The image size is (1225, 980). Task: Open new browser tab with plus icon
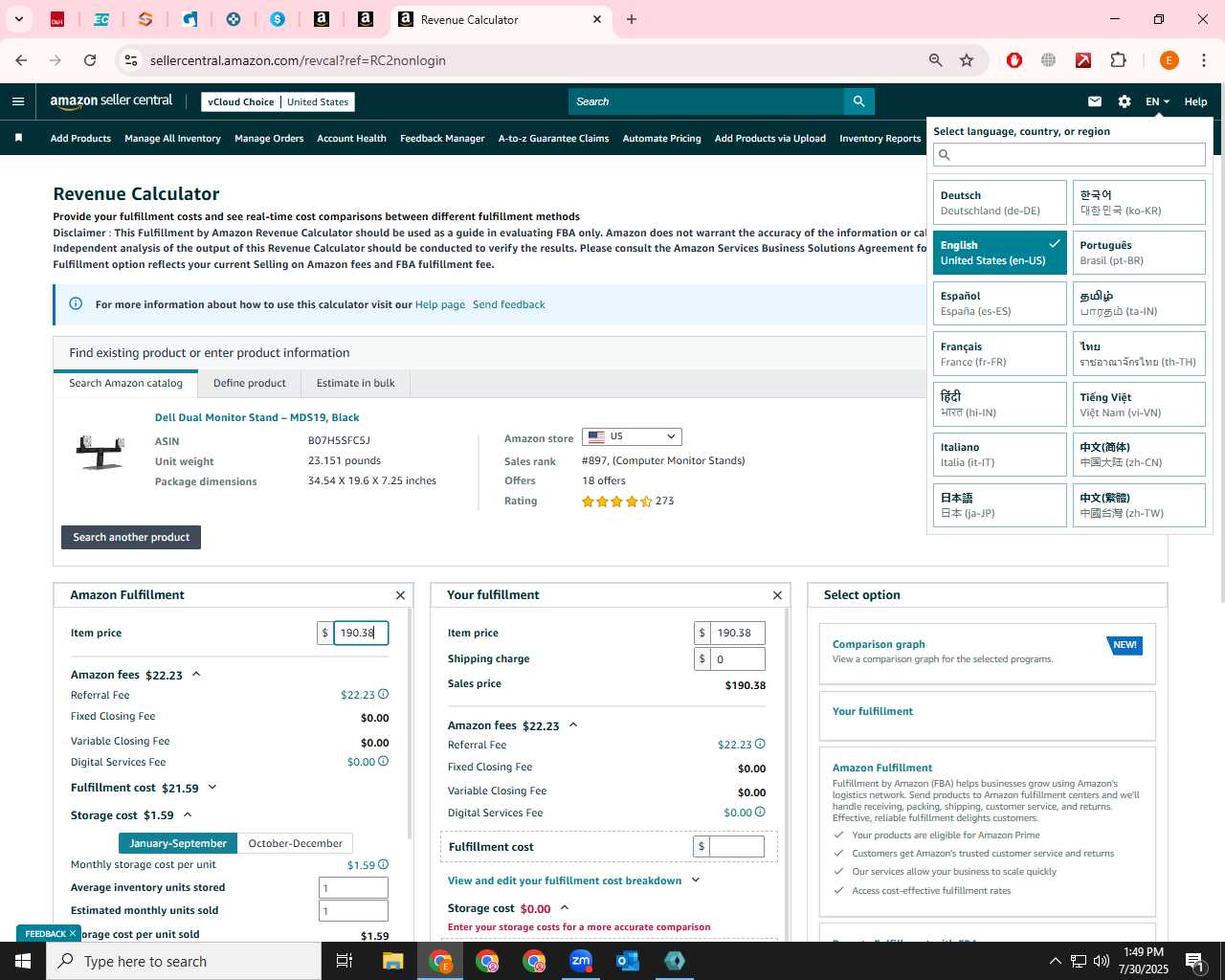632,19
